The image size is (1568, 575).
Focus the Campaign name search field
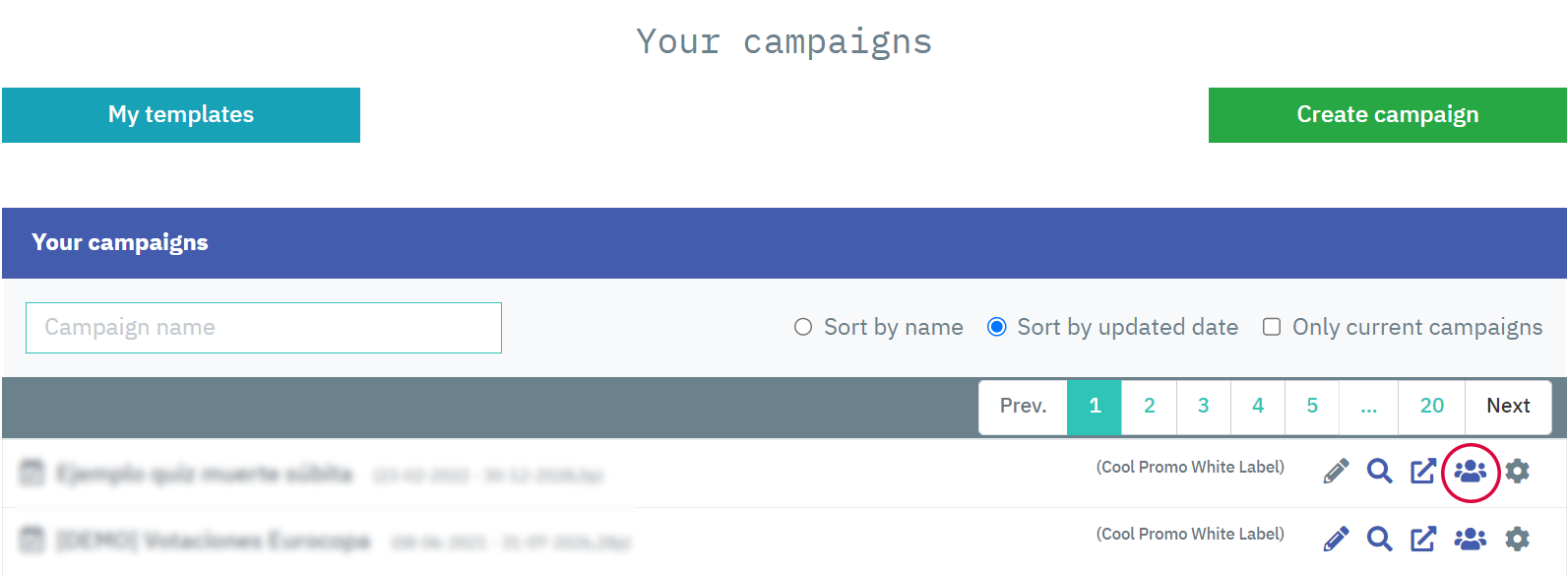[x=264, y=328]
